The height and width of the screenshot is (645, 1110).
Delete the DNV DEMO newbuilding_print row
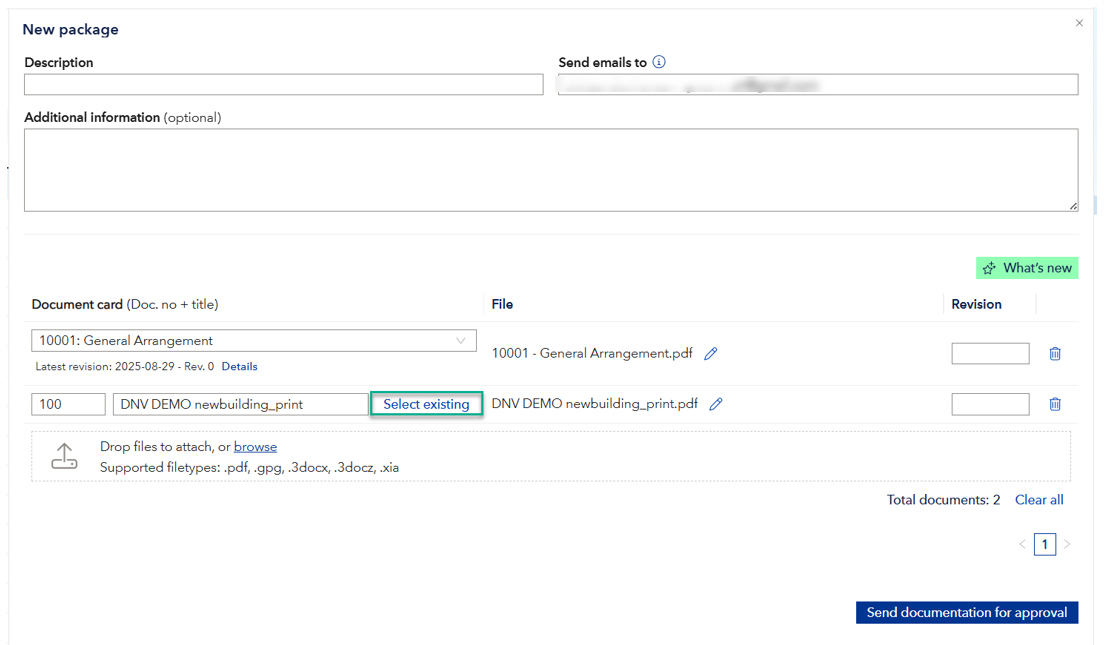point(1055,404)
